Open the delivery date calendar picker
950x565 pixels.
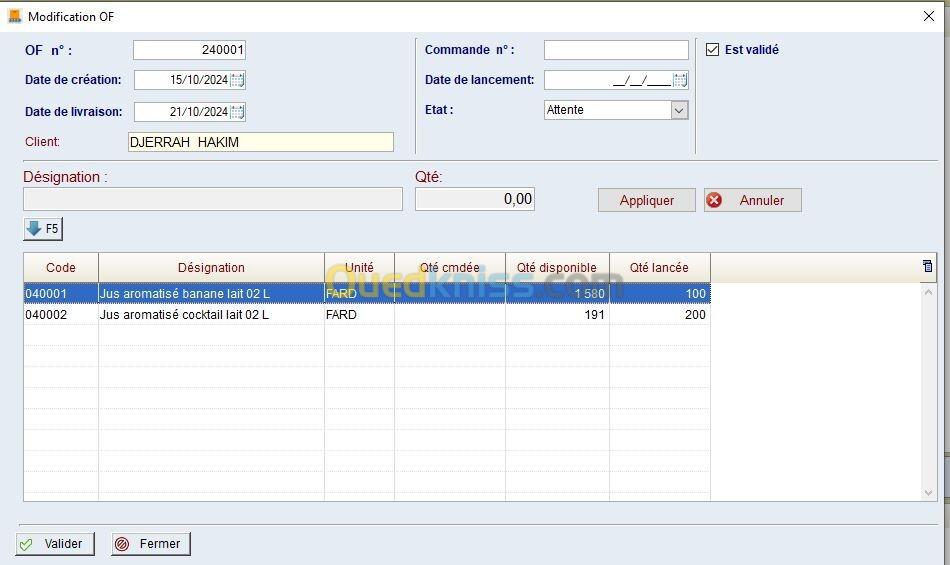(237, 112)
